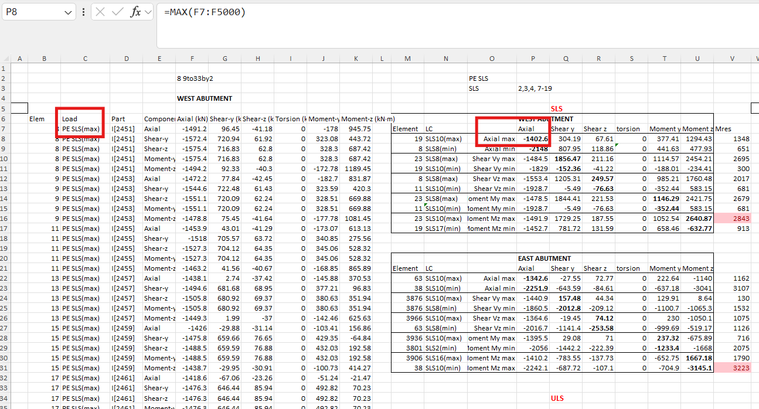Click the Elem header cell
The width and height of the screenshot is (759, 409).
[37, 119]
